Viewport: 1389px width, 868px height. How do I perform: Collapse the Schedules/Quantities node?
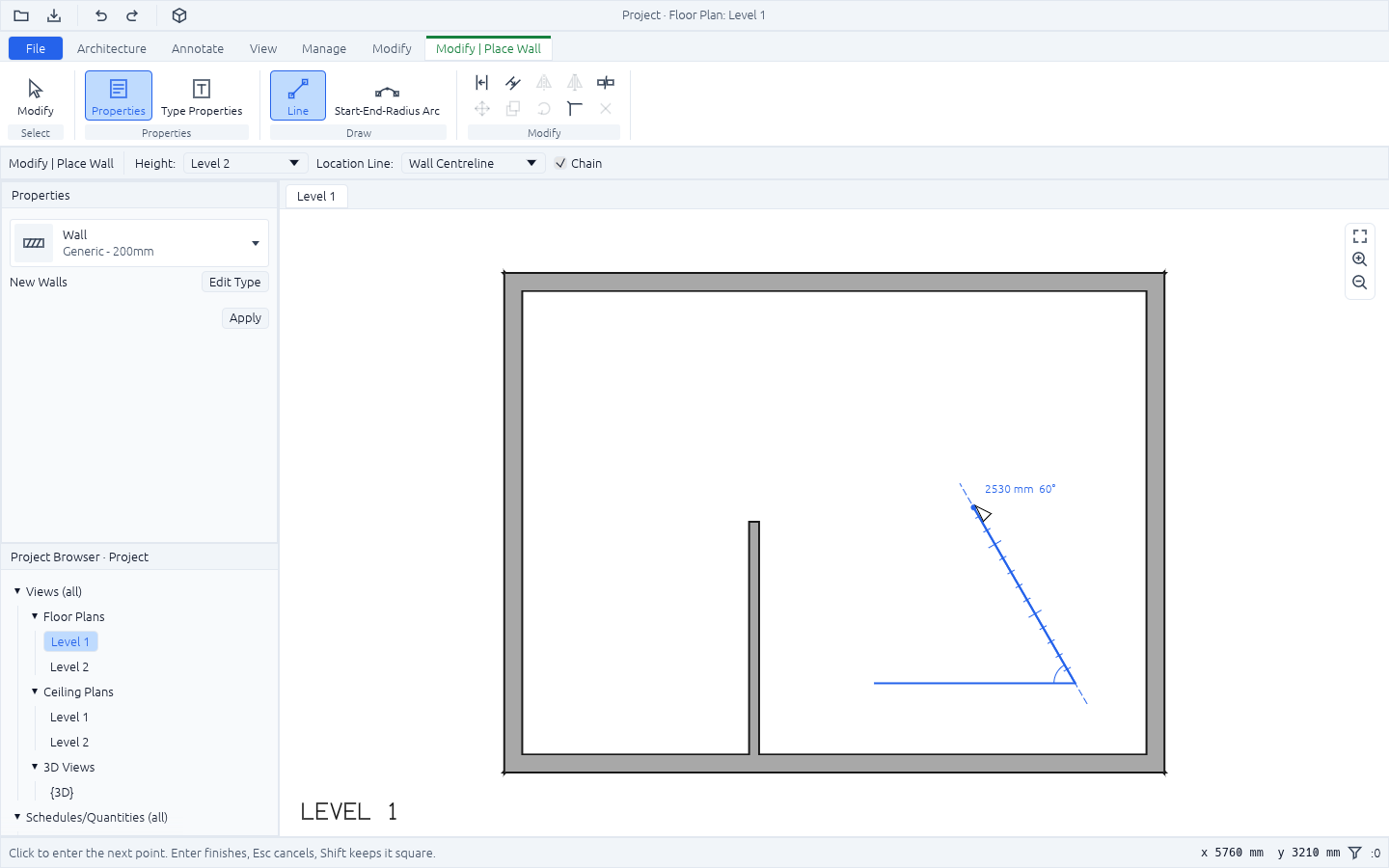[x=17, y=817]
